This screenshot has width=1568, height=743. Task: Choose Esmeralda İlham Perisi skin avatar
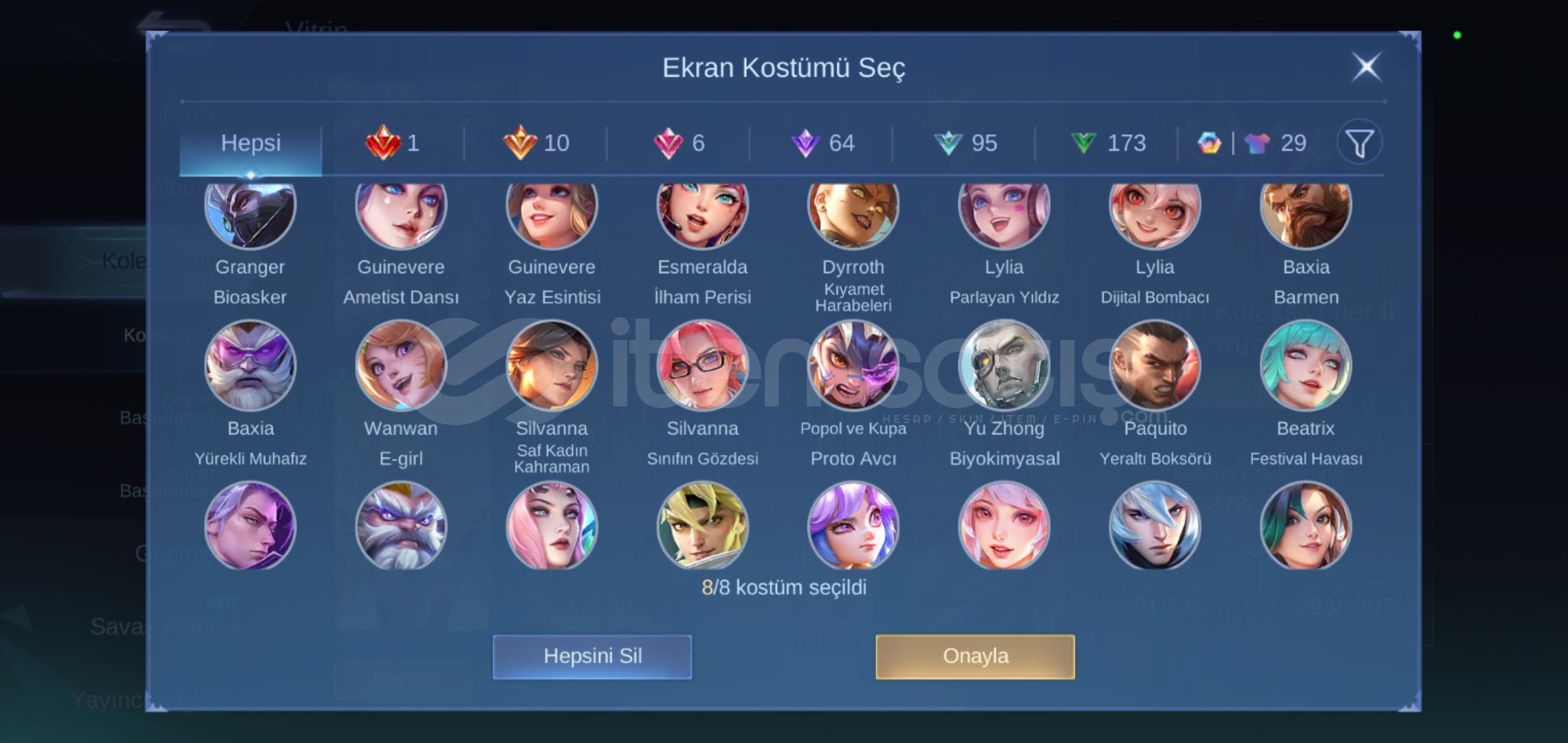702,213
